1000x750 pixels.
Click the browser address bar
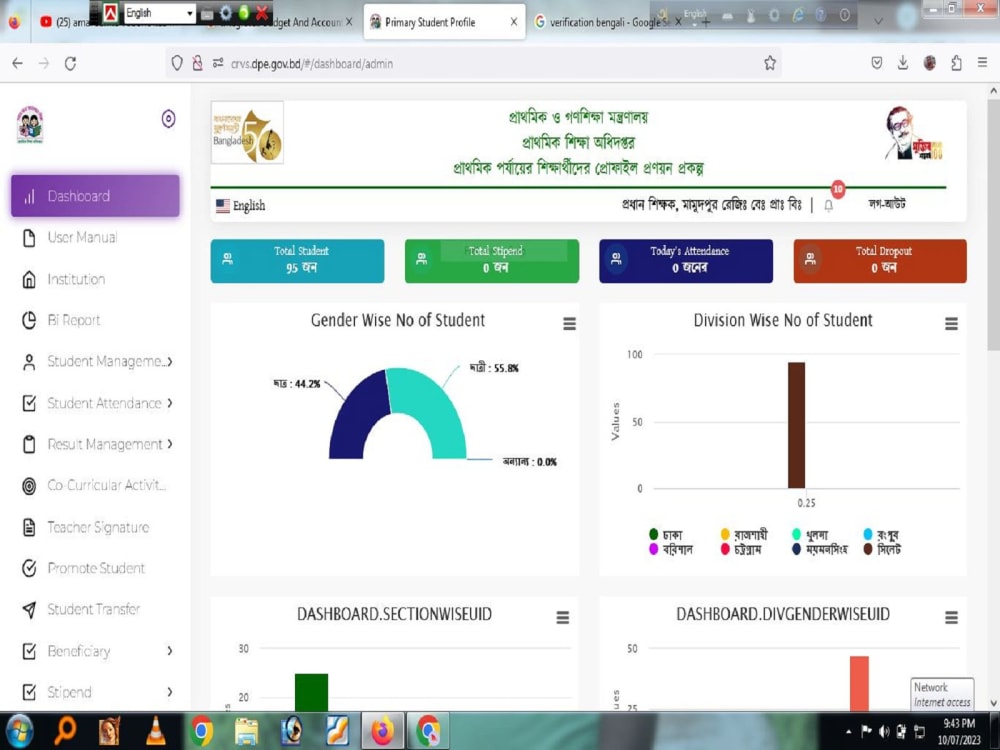pos(473,63)
